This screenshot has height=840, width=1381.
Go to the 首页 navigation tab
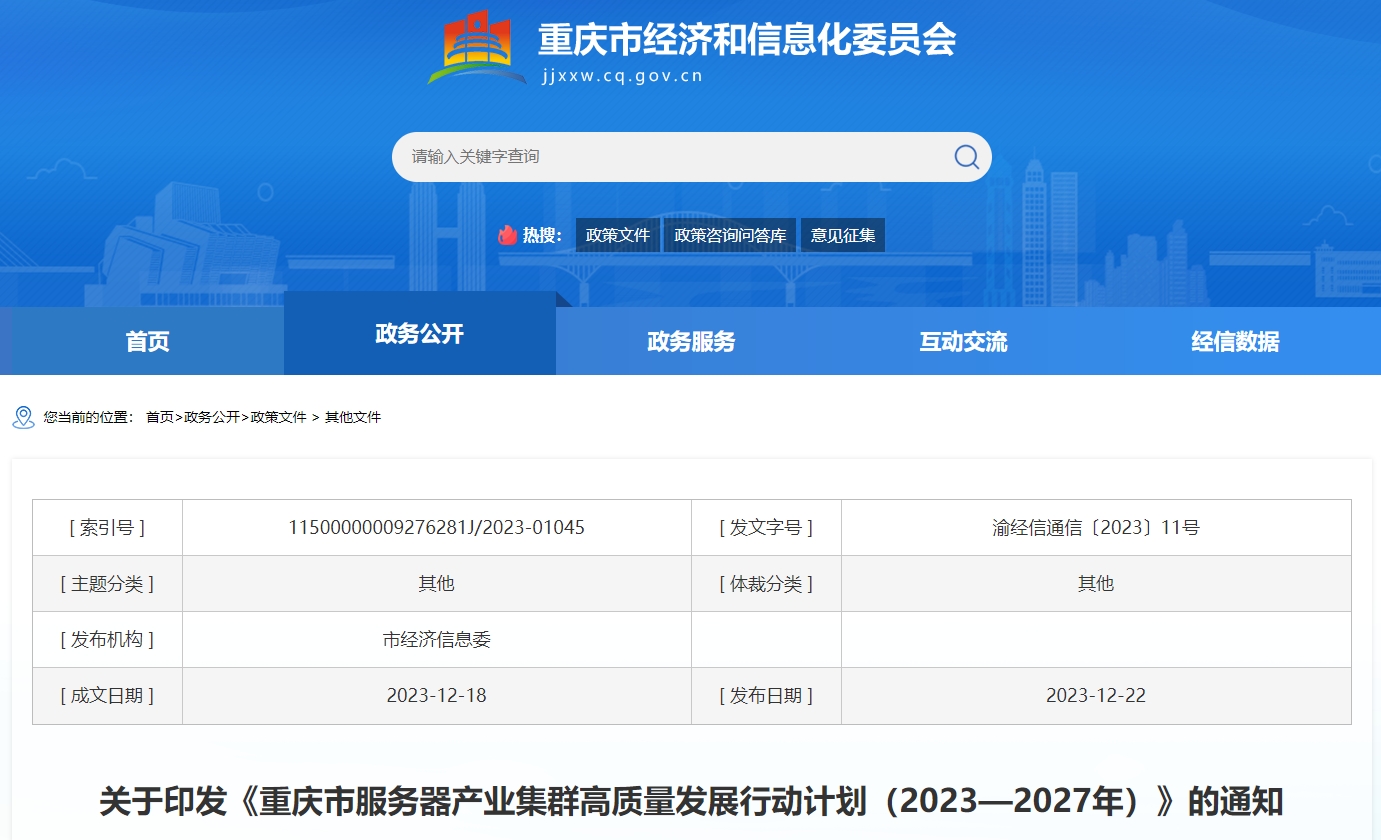(147, 342)
